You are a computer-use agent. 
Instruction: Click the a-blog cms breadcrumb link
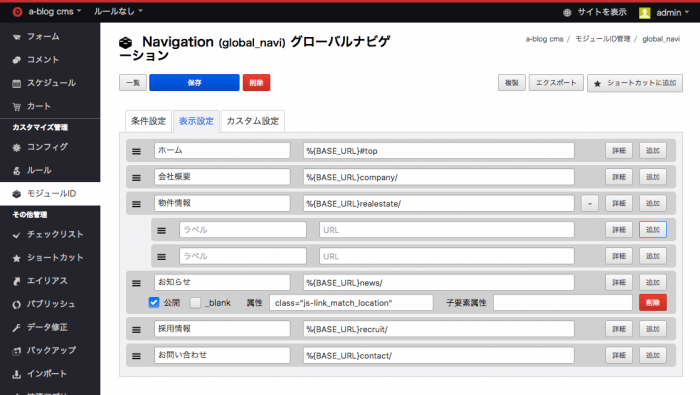(544, 39)
